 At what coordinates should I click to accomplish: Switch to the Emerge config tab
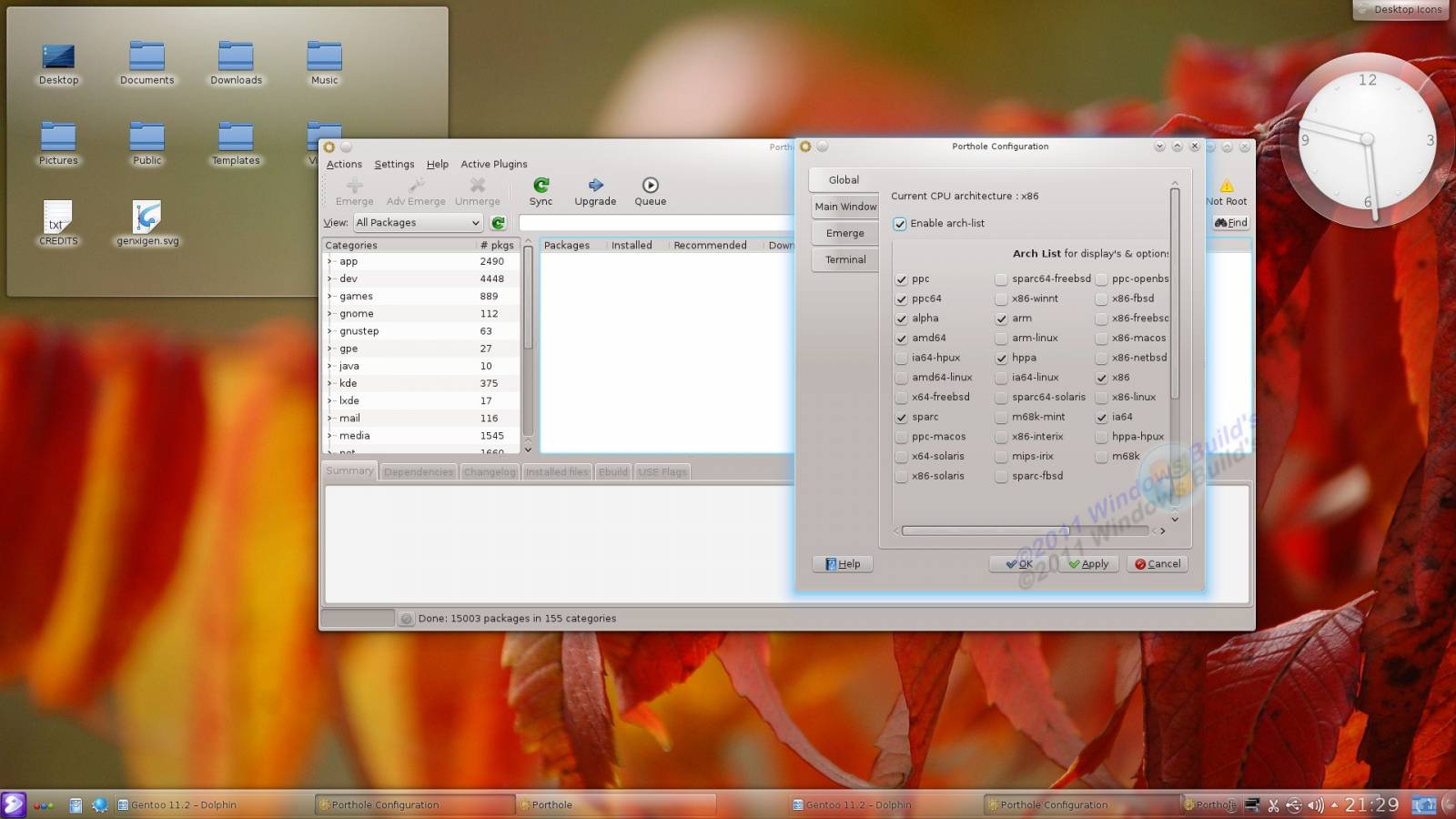click(845, 233)
